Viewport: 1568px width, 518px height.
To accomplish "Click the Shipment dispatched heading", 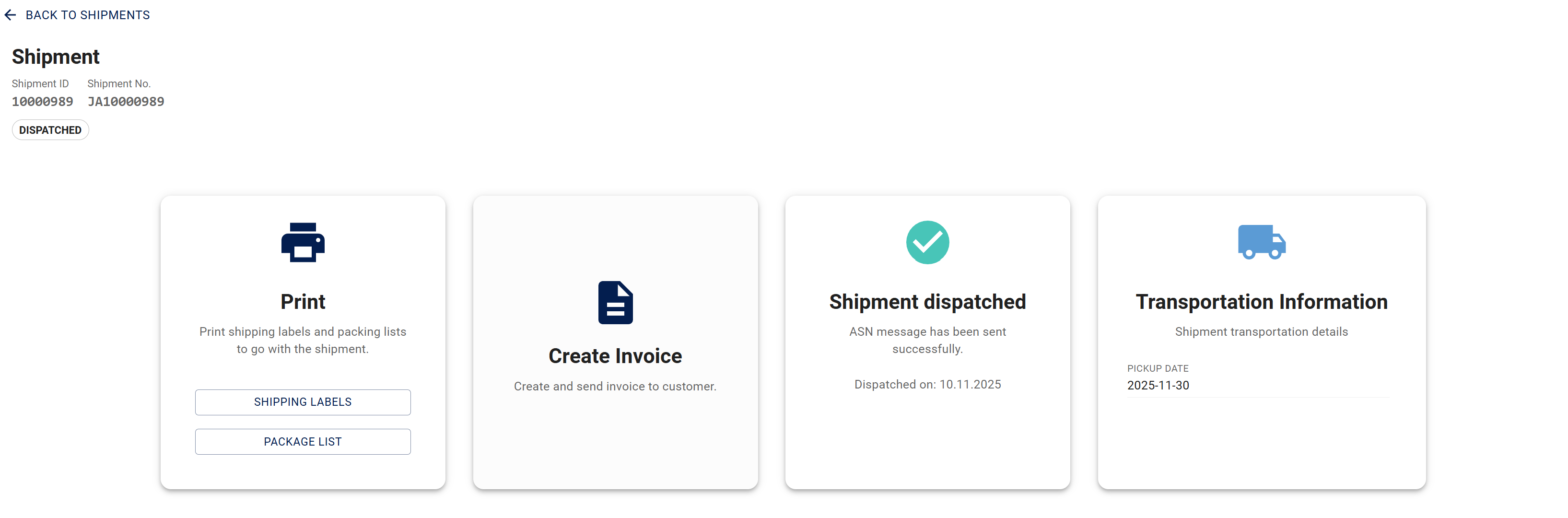I will point(927,302).
